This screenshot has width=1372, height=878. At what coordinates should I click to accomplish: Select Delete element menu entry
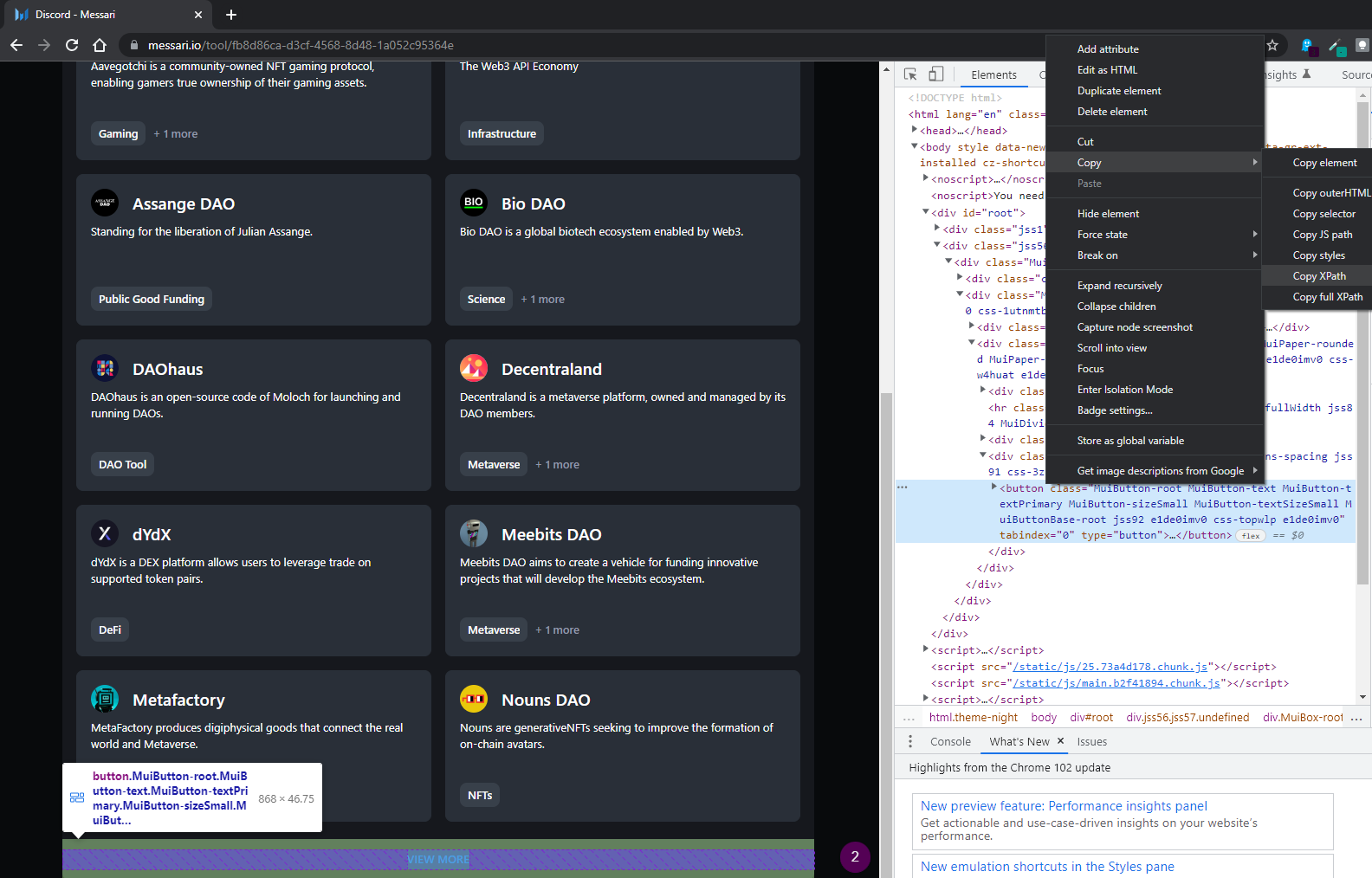[x=1155, y=112]
